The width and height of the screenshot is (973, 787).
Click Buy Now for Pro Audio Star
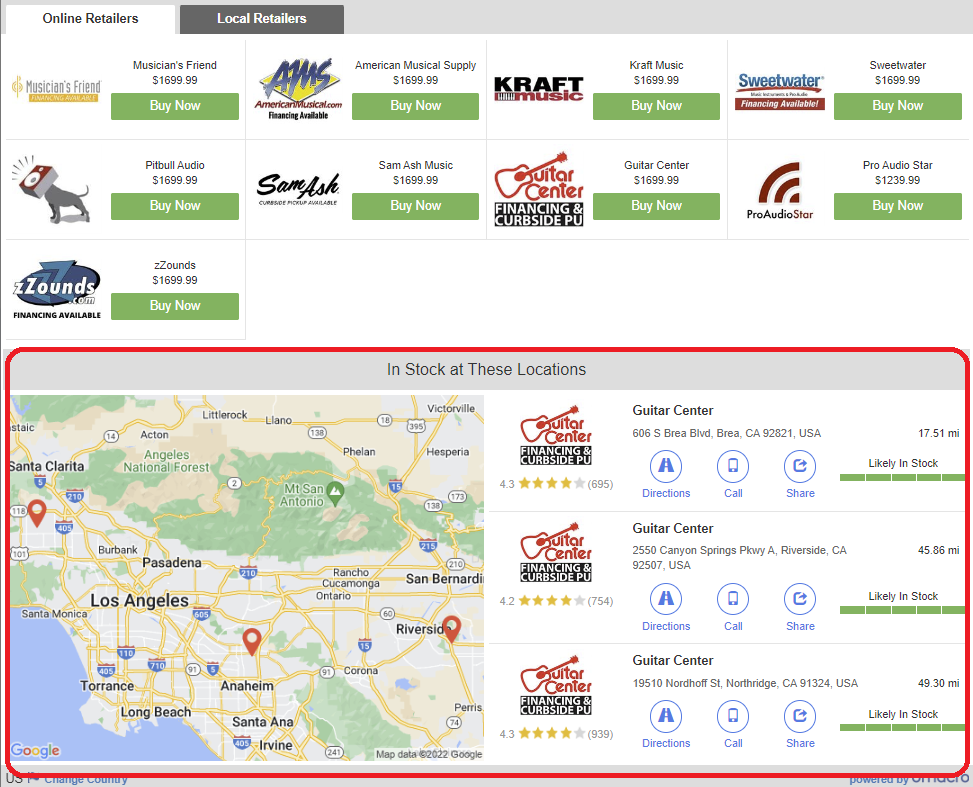[897, 206]
